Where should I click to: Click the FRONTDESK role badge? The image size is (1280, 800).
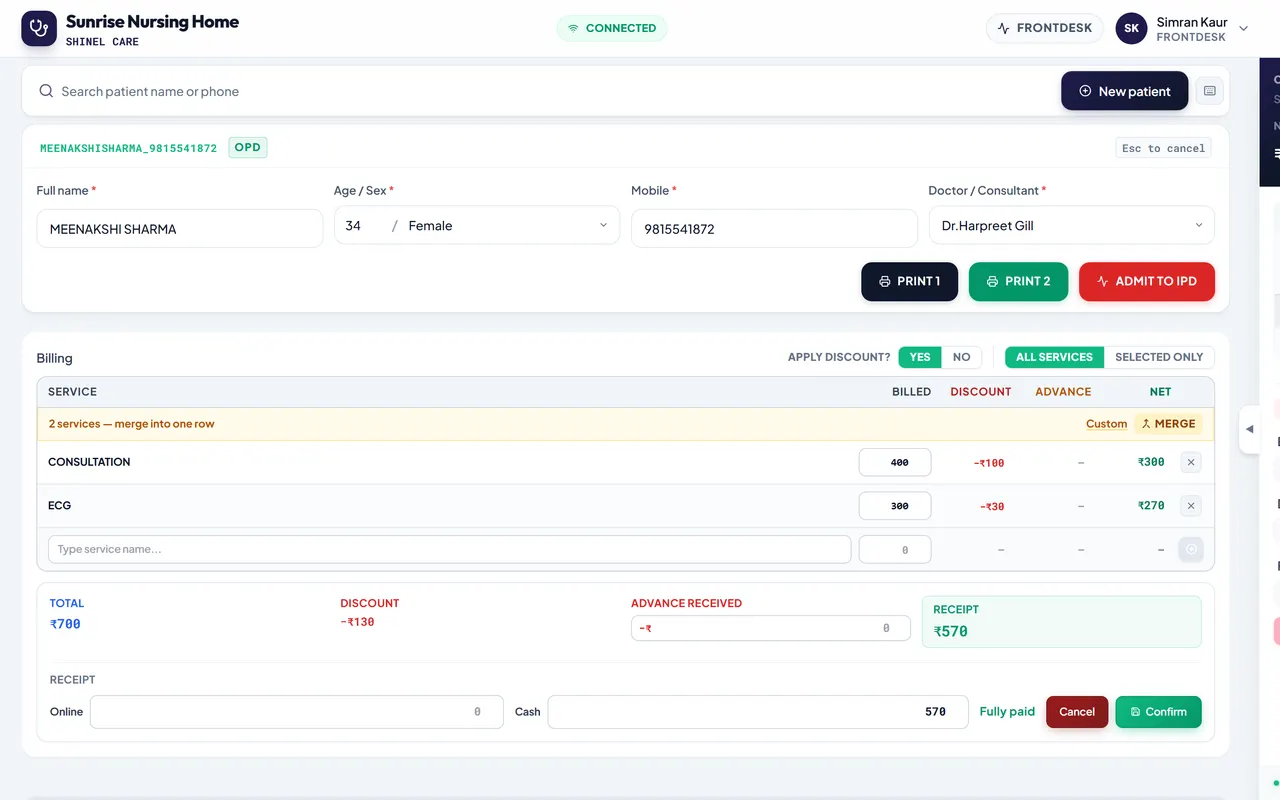(1045, 28)
